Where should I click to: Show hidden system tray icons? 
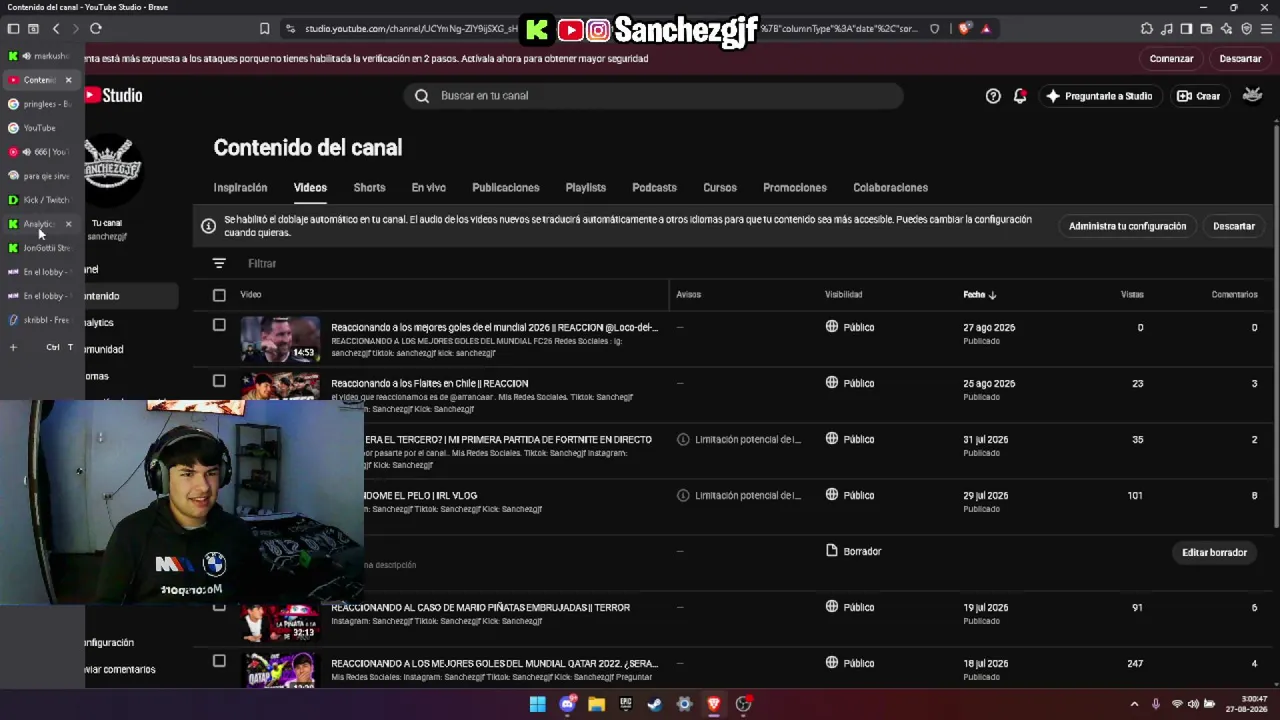tap(1134, 704)
